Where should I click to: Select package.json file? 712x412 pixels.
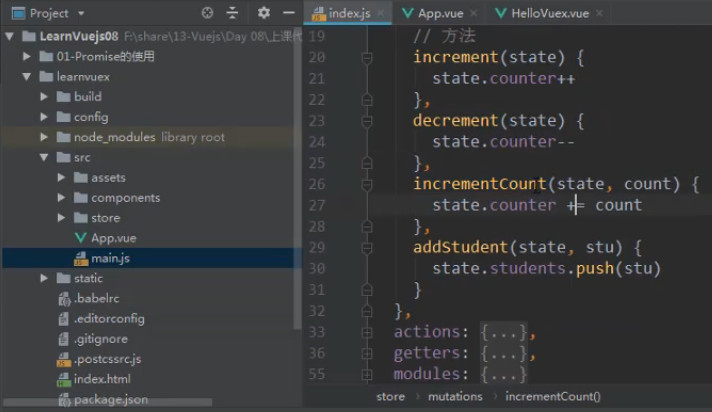[x=111, y=399]
